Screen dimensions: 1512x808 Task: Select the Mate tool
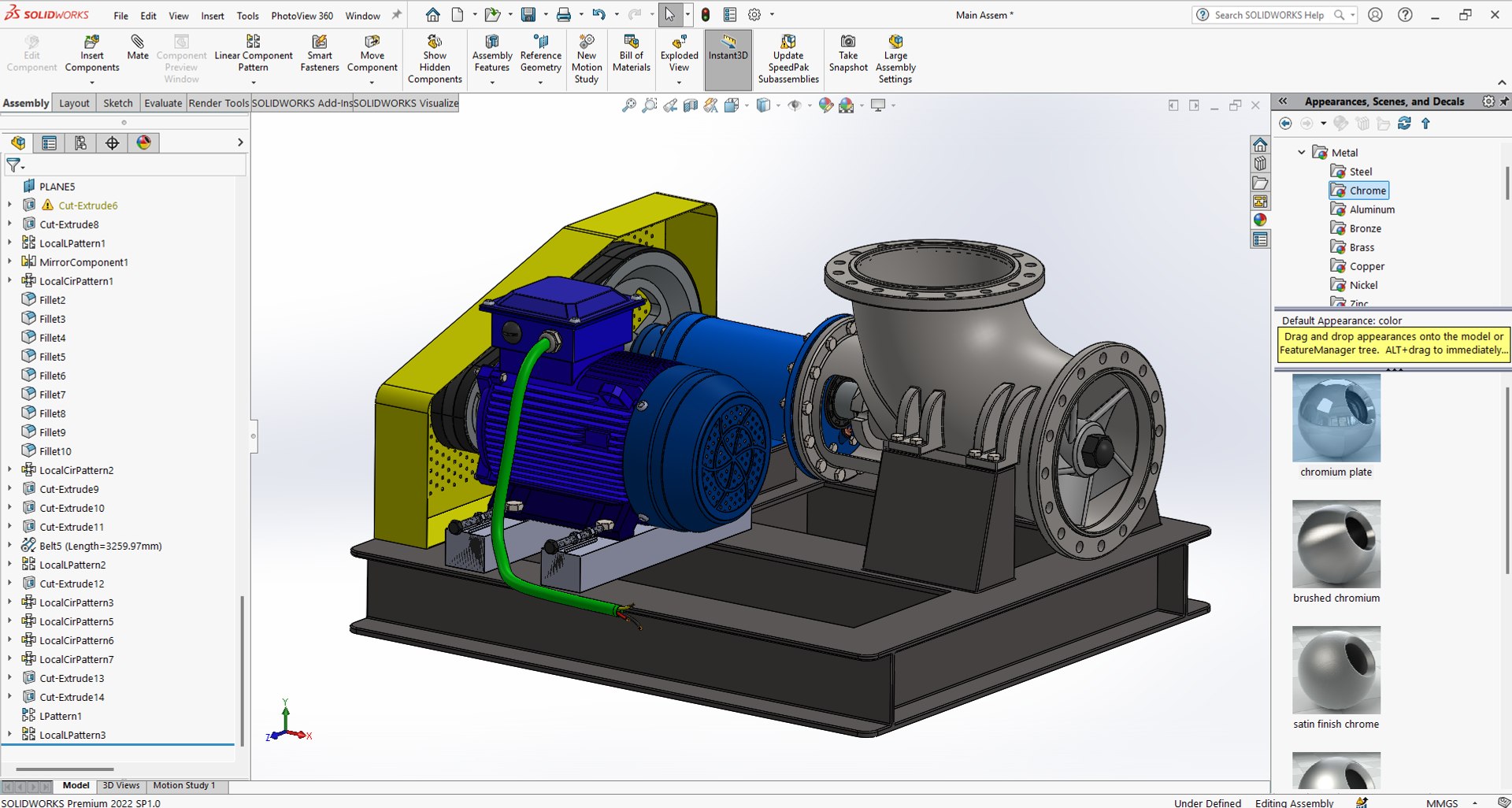[138, 48]
